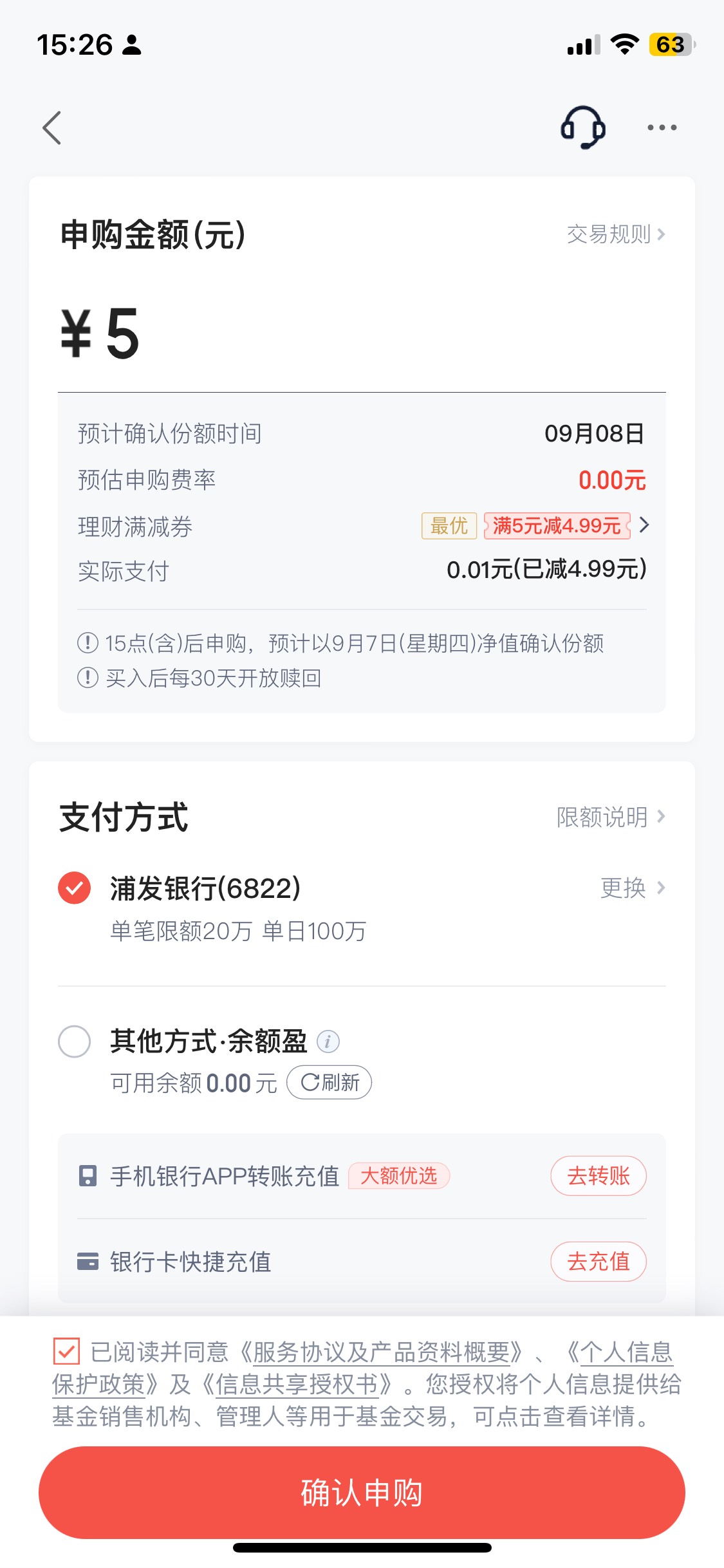This screenshot has height=1568, width=724.
Task: Open customer service headset icon
Action: coord(583,127)
